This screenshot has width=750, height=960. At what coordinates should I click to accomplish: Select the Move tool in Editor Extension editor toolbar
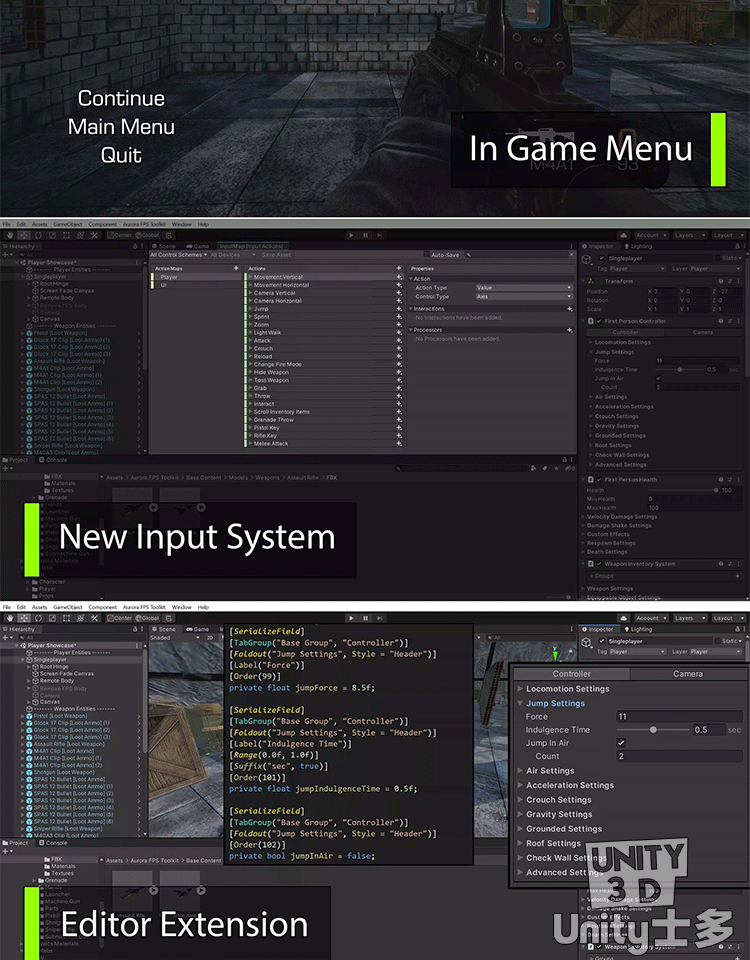coord(24,618)
